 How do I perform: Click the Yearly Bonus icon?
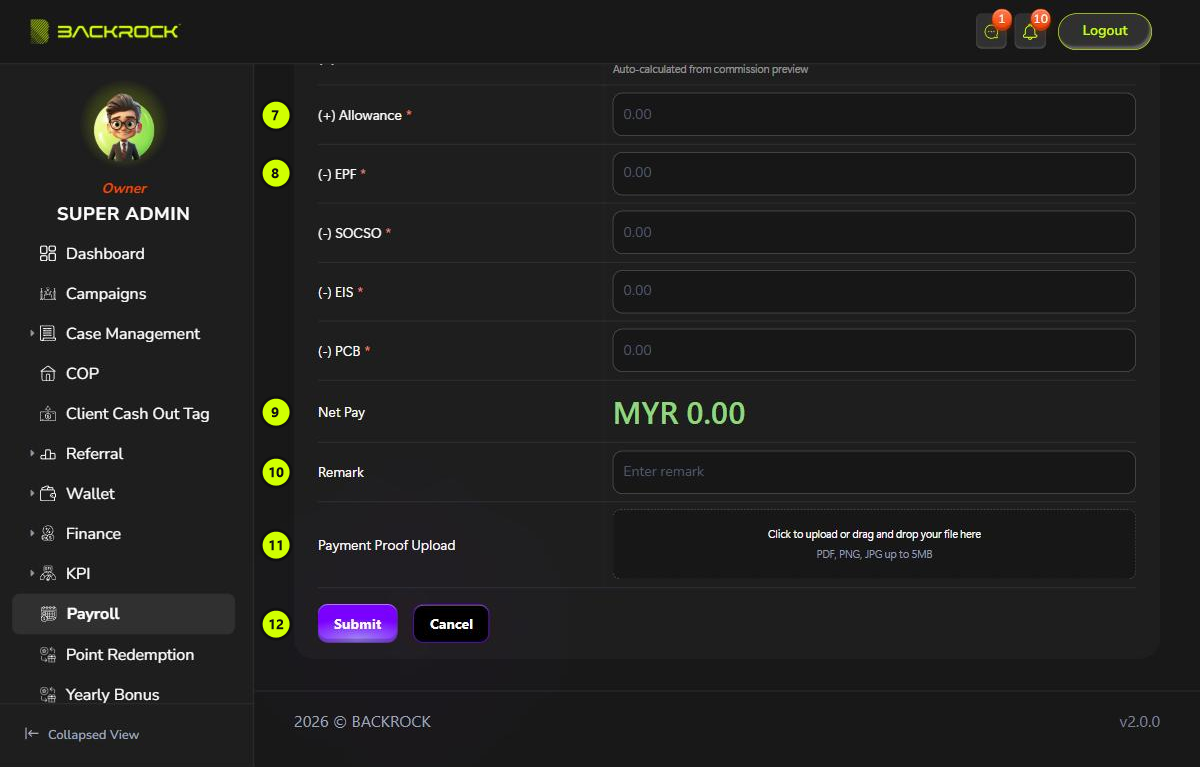pos(48,694)
